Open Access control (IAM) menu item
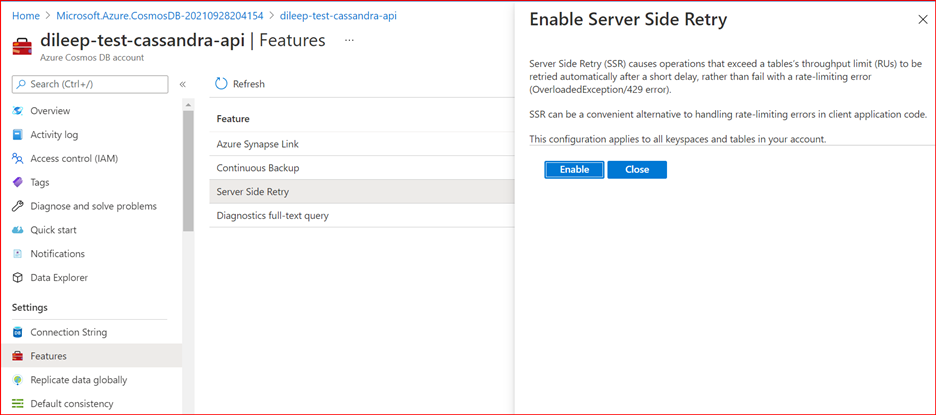The width and height of the screenshot is (936, 415). [x=74, y=159]
